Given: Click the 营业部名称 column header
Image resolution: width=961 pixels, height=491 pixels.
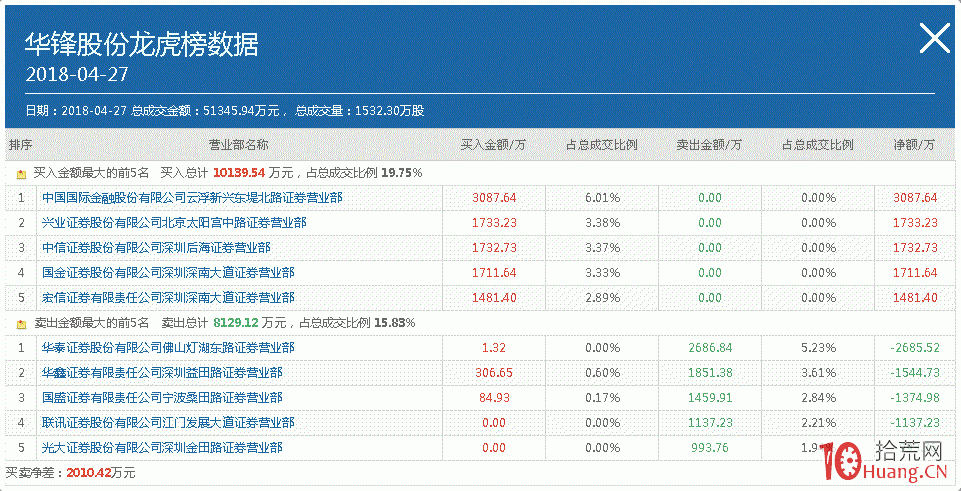Looking at the screenshot, I should pyautogui.click(x=238, y=145).
